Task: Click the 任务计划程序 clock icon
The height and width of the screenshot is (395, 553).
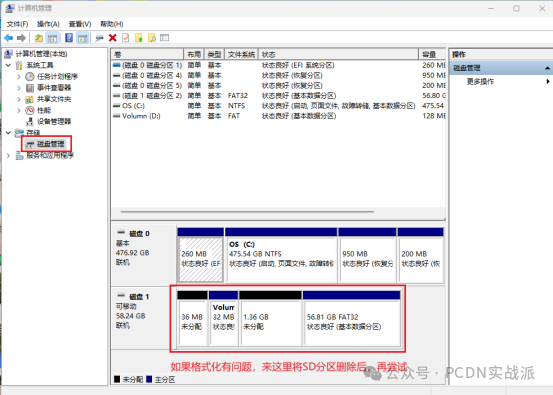Action: pos(30,77)
